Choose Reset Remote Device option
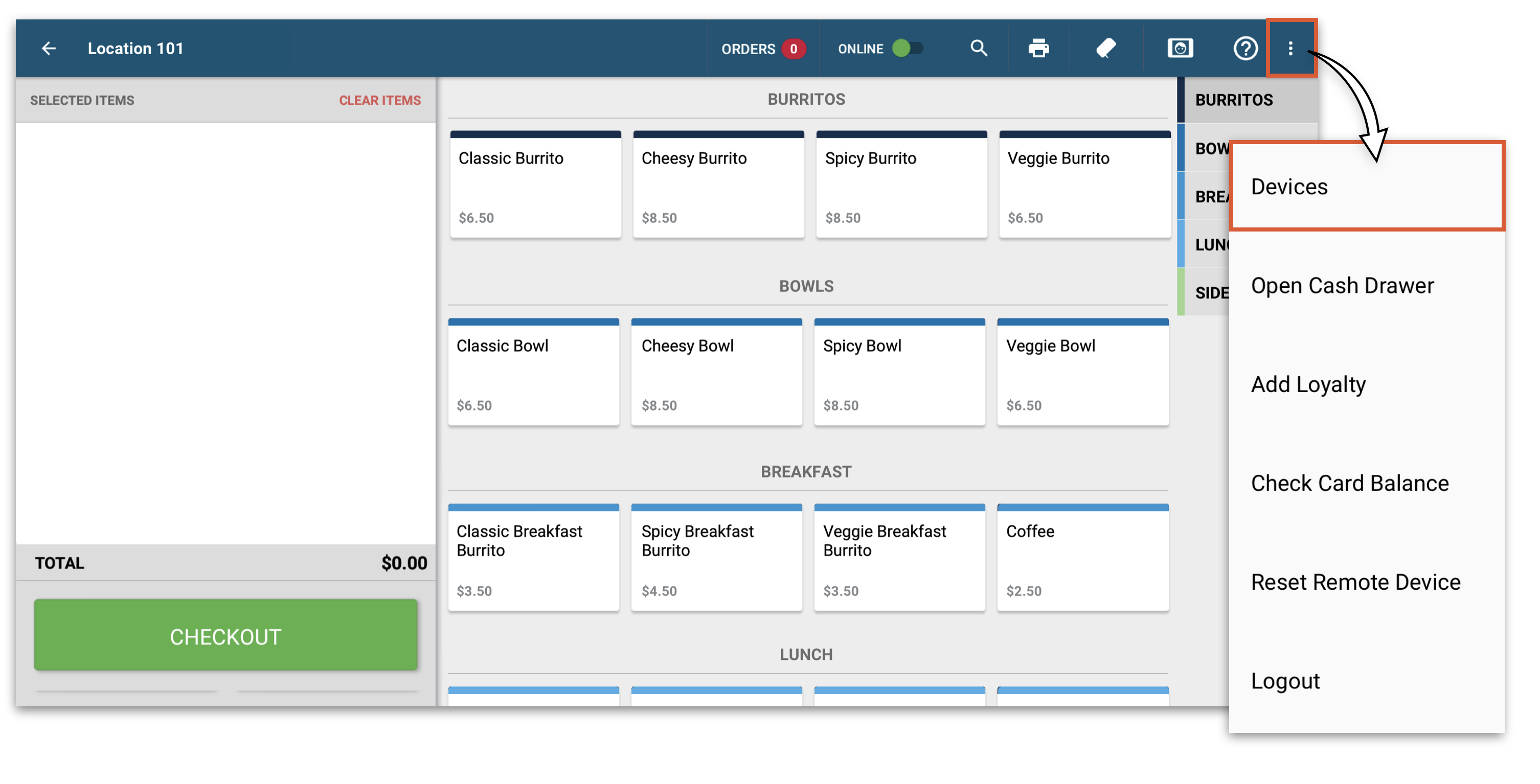 click(1355, 582)
